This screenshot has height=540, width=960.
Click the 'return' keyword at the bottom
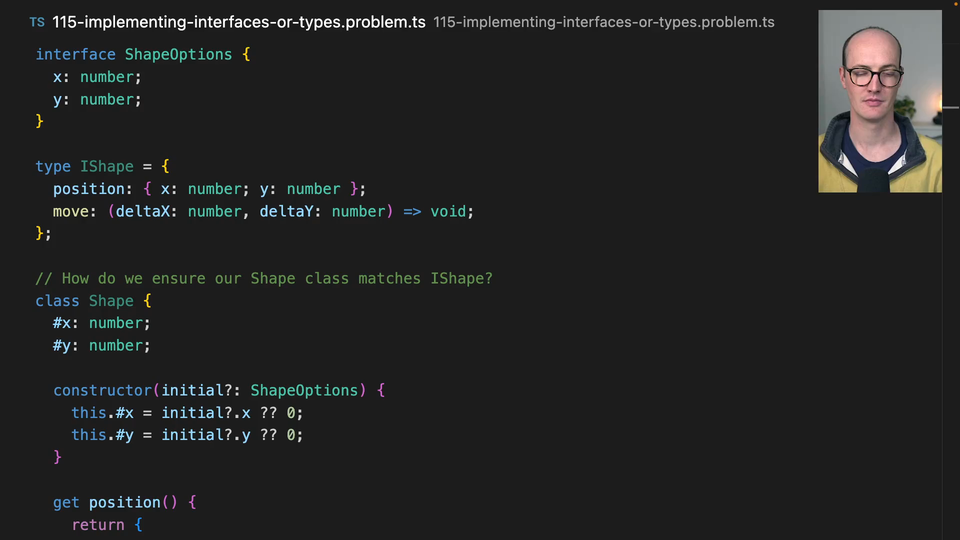click(x=97, y=524)
